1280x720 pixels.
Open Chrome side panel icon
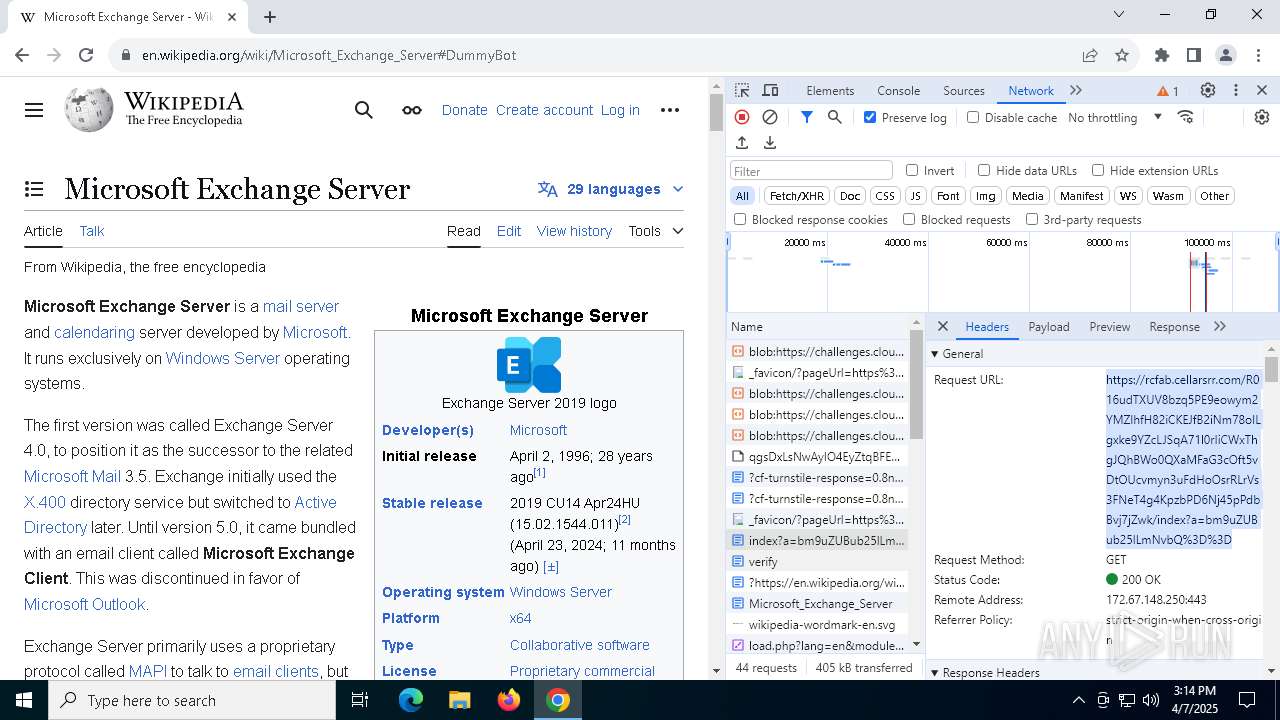1194,55
